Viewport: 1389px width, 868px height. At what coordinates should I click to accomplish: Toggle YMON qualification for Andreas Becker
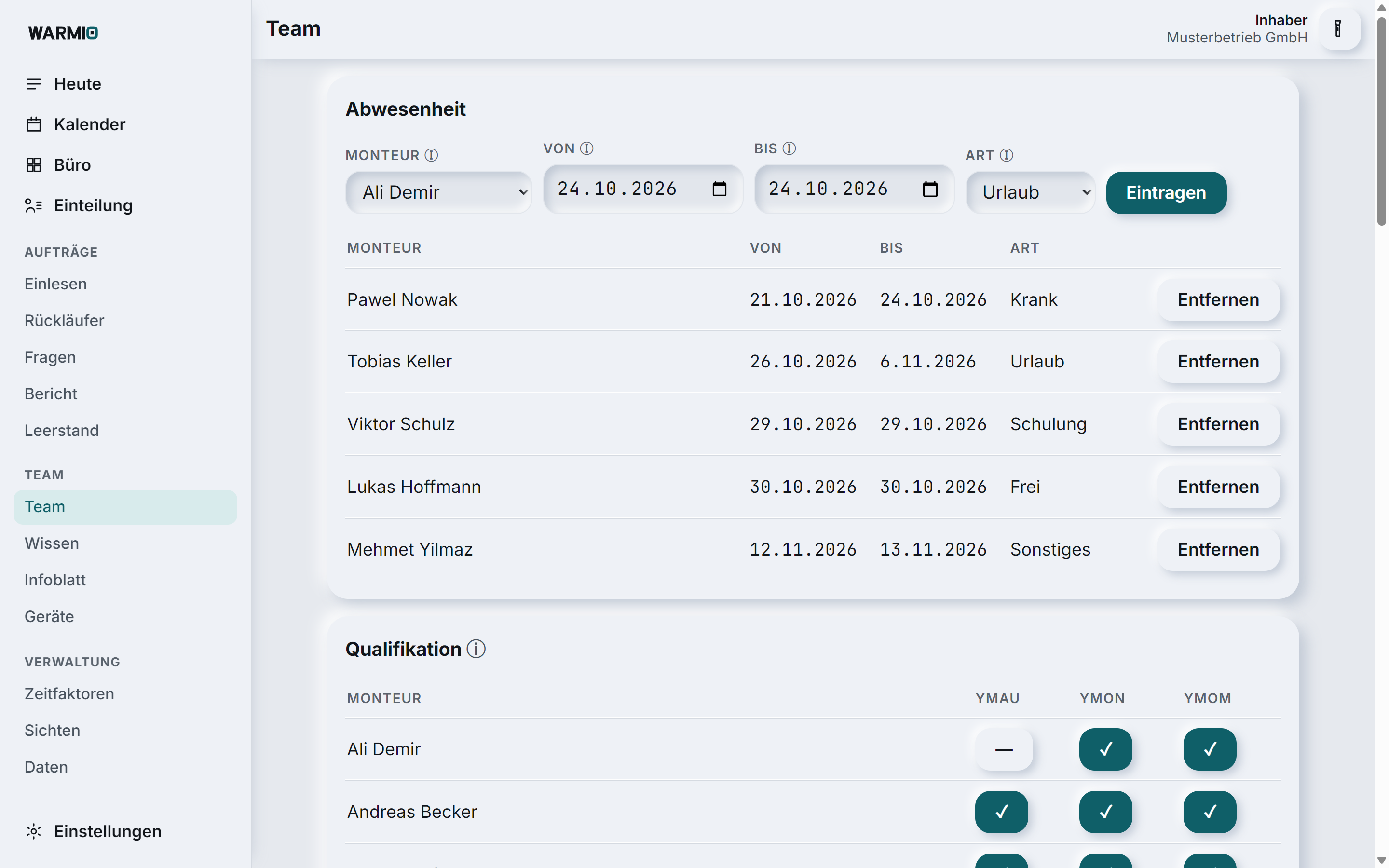(x=1105, y=812)
